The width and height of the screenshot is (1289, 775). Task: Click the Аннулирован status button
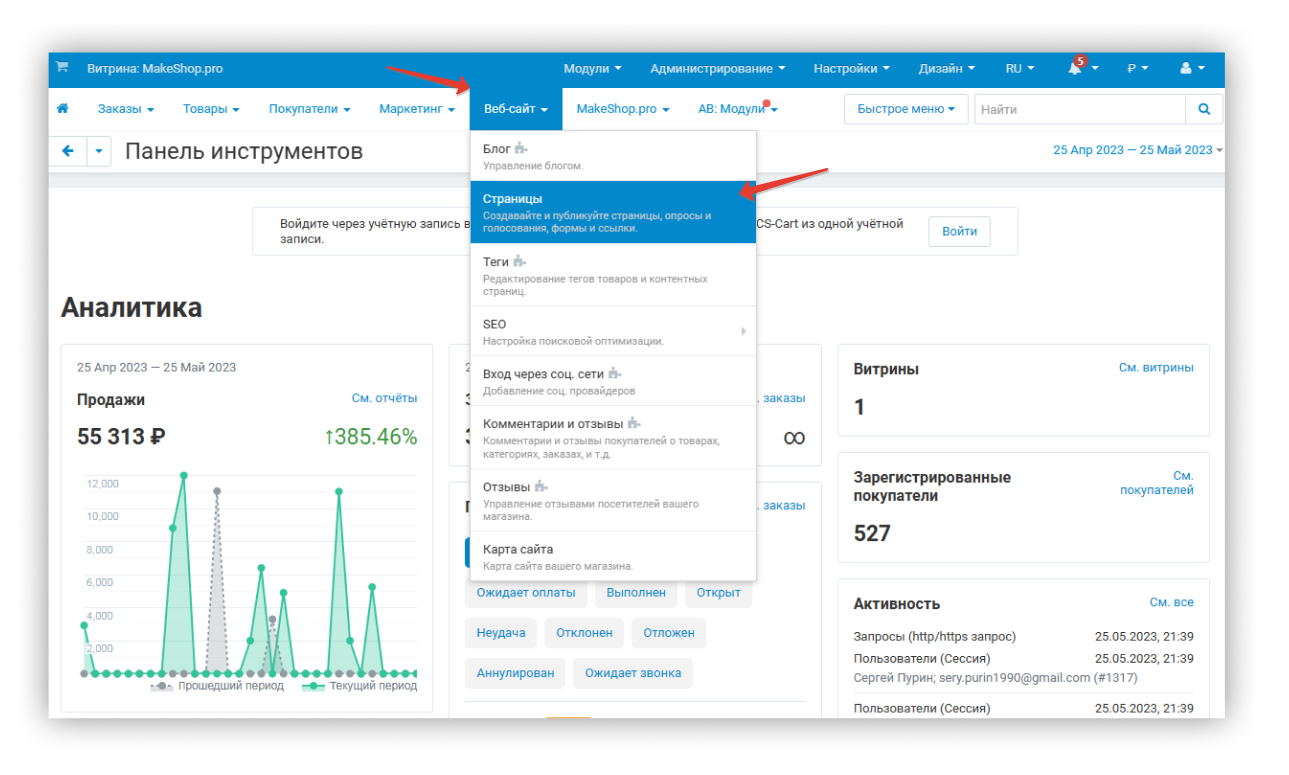pyautogui.click(x=515, y=673)
